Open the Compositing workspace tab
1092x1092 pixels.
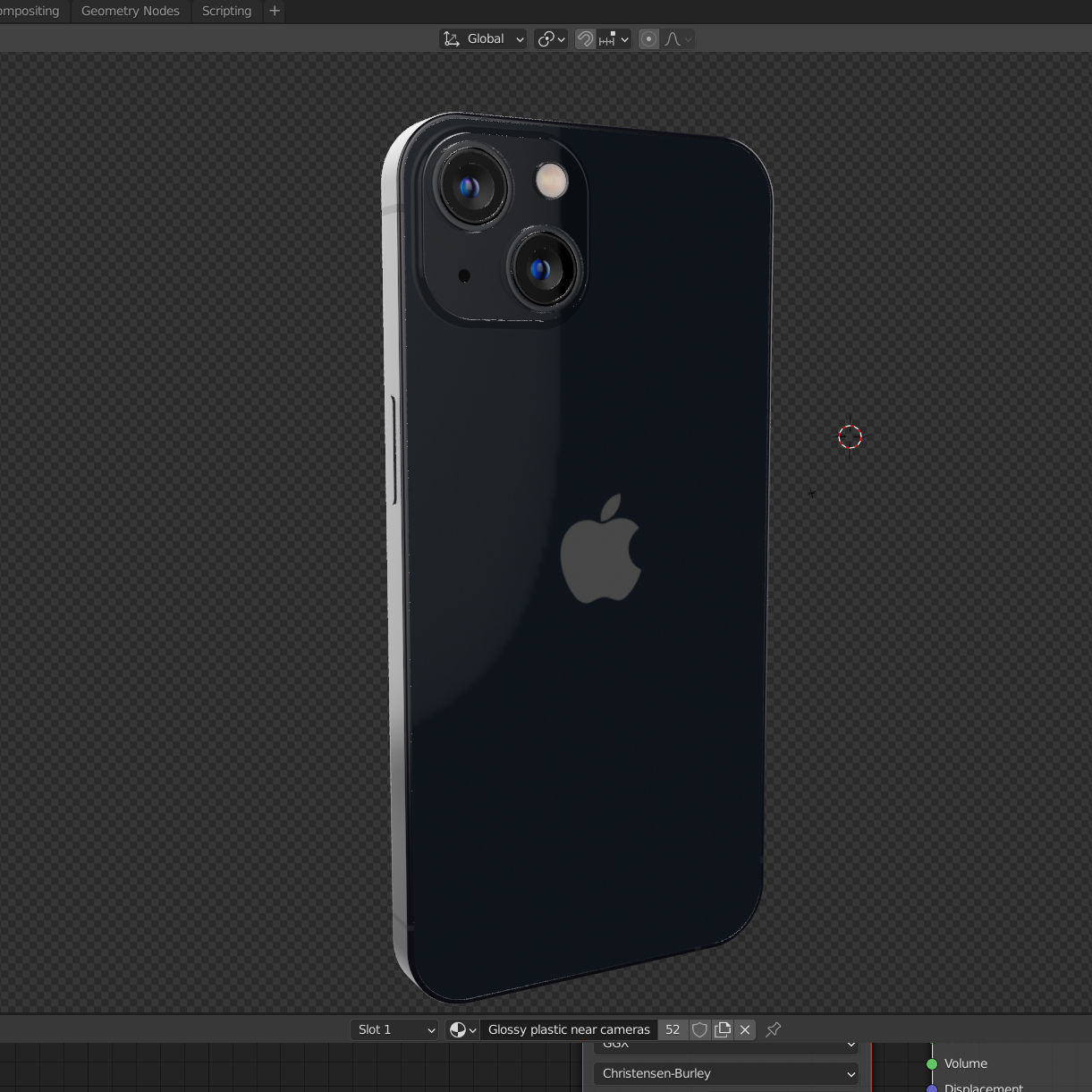tap(30, 11)
